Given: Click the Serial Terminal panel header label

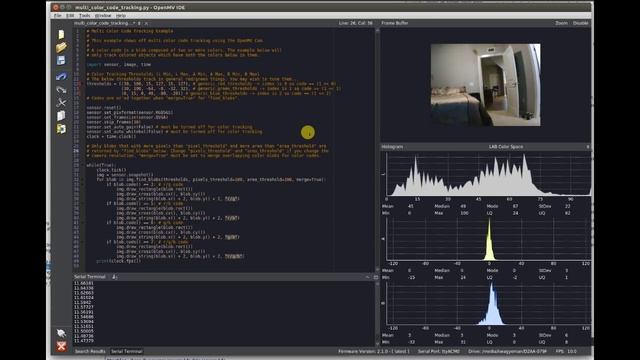Looking at the screenshot, I should point(90,277).
